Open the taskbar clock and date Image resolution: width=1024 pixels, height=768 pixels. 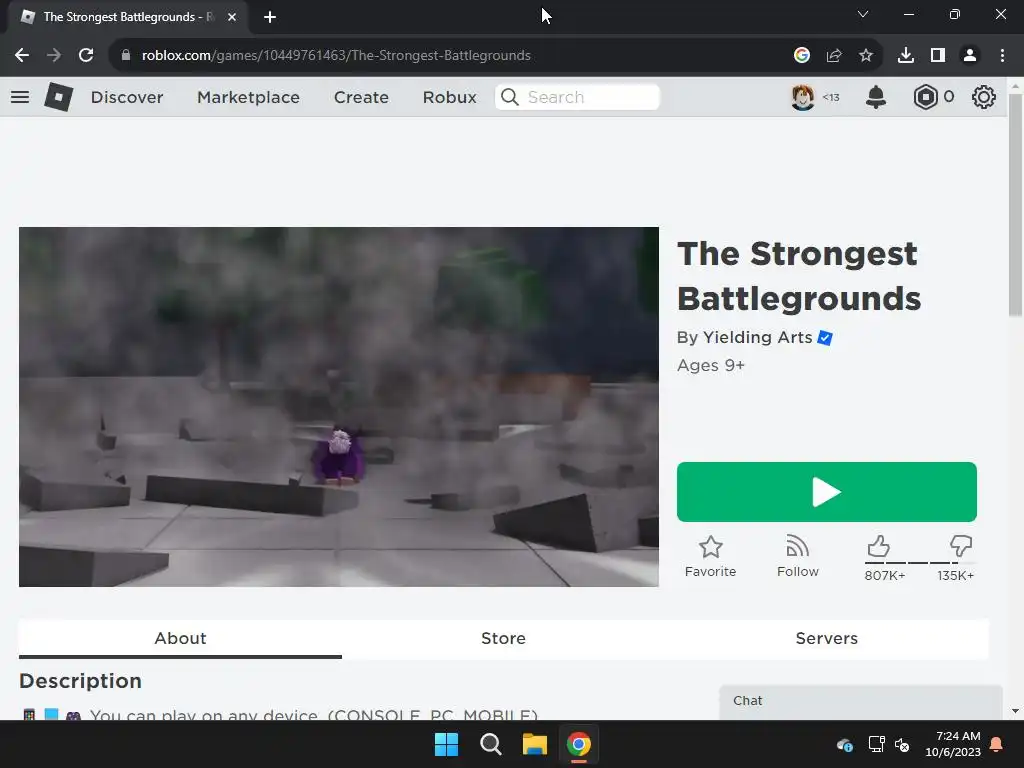click(953, 744)
